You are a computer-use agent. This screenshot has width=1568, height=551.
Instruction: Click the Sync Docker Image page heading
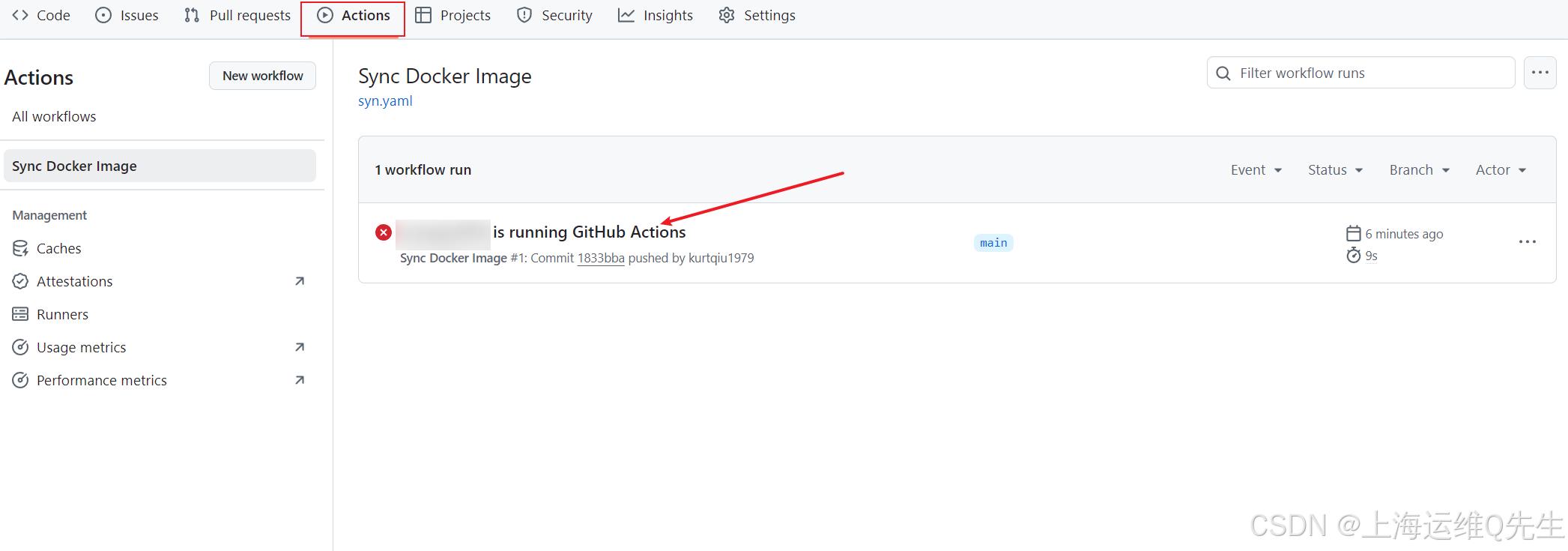[x=445, y=76]
